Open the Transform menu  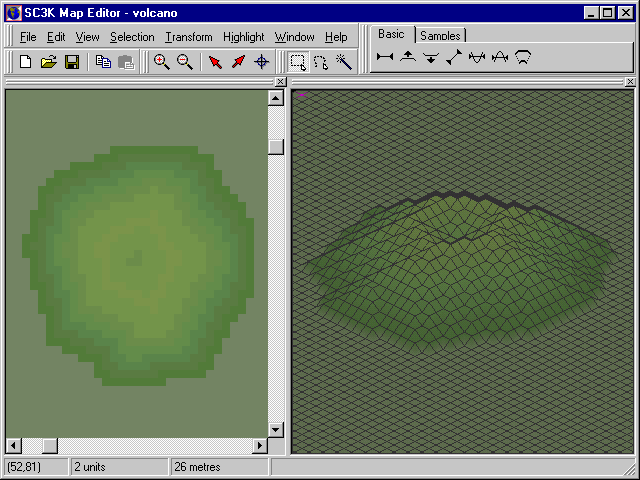[x=189, y=37]
